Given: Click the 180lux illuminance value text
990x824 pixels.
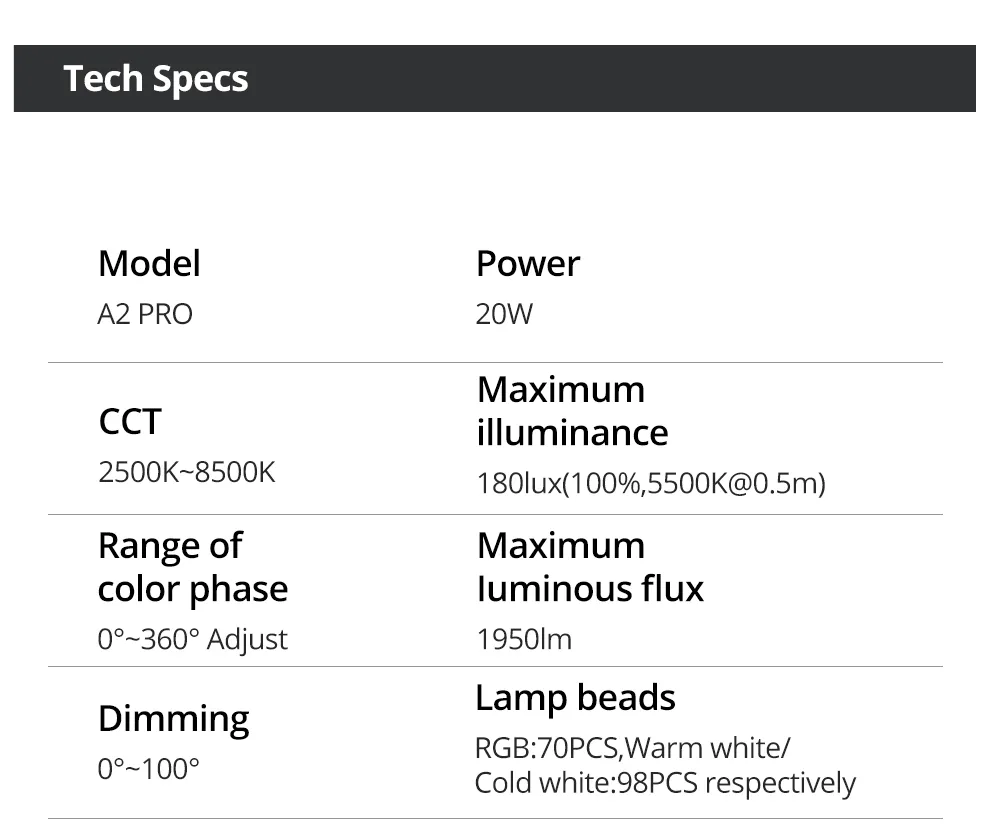Looking at the screenshot, I should click(651, 484).
